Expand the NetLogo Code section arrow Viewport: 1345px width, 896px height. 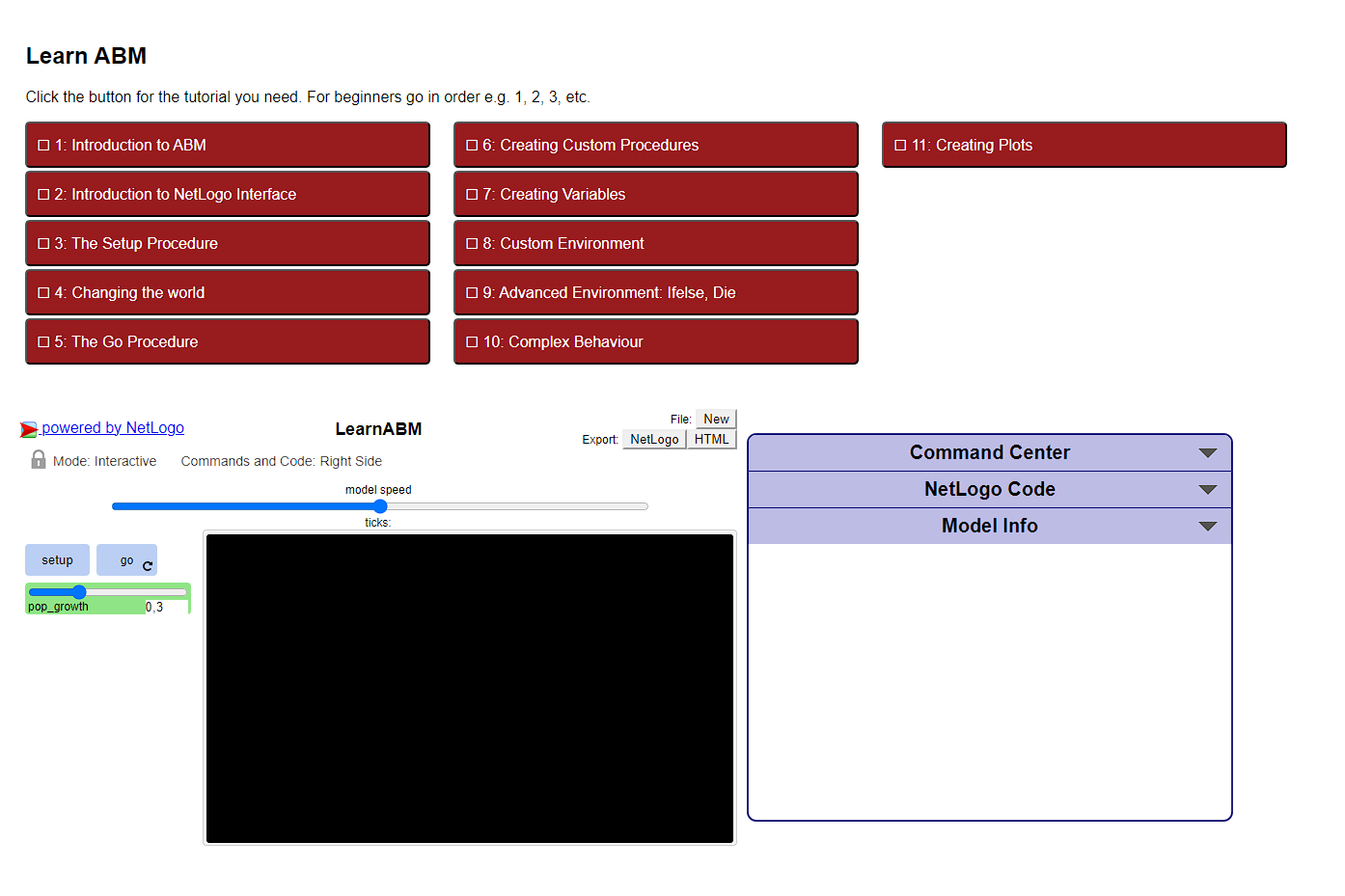1207,490
